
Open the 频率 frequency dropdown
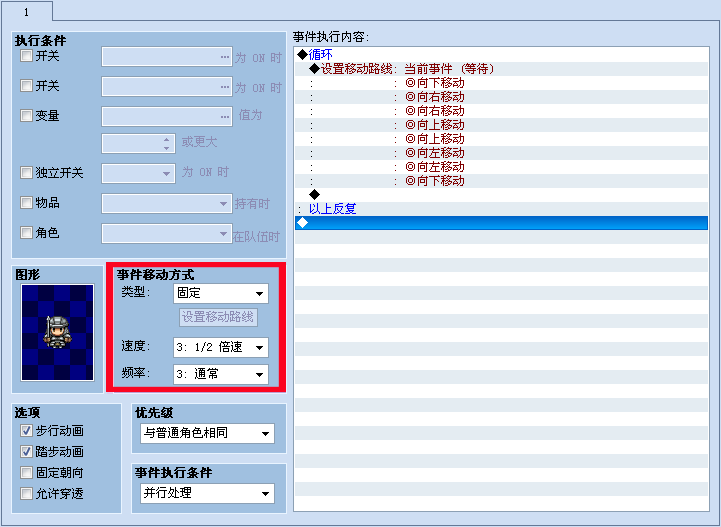[221, 374]
